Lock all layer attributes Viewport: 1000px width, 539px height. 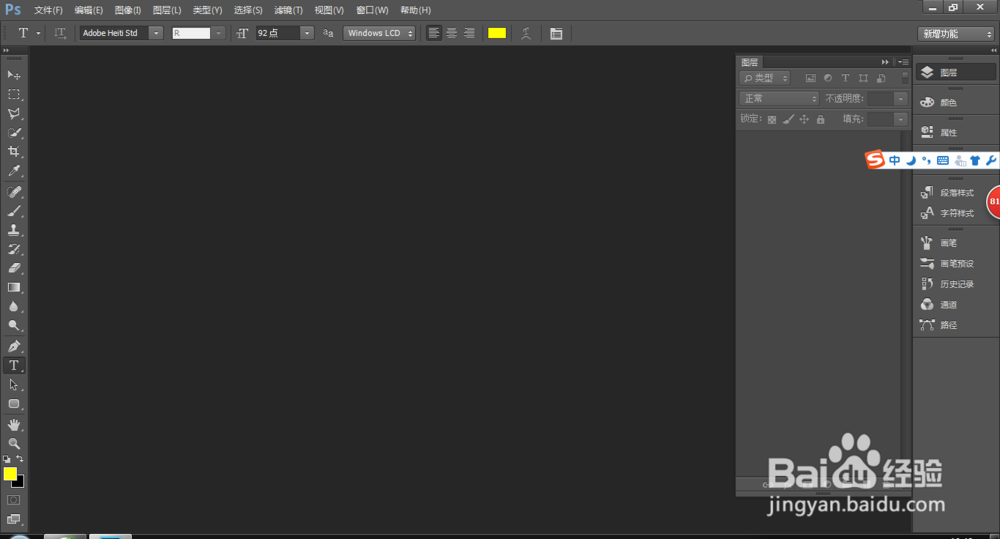coord(821,119)
